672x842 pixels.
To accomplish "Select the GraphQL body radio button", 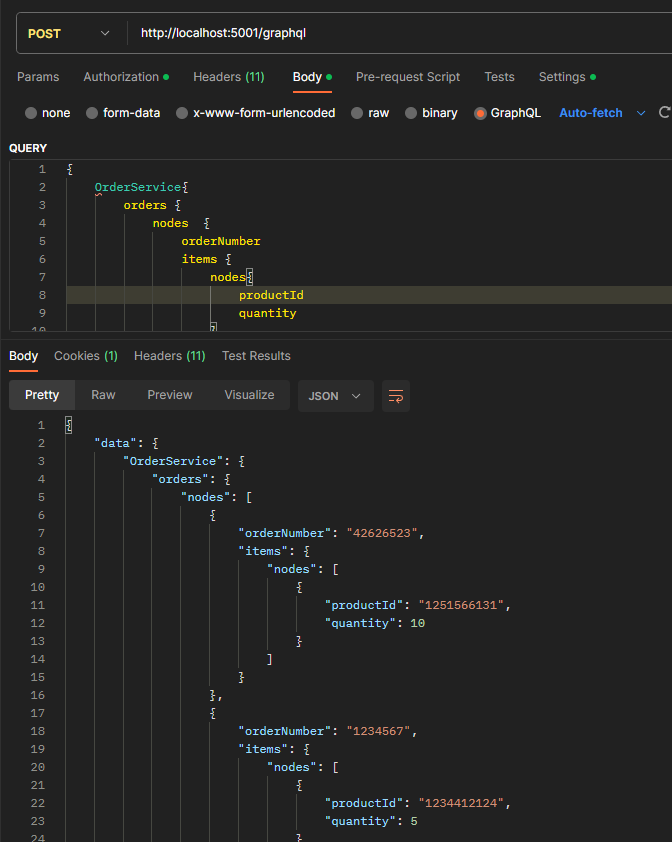I will [x=481, y=113].
